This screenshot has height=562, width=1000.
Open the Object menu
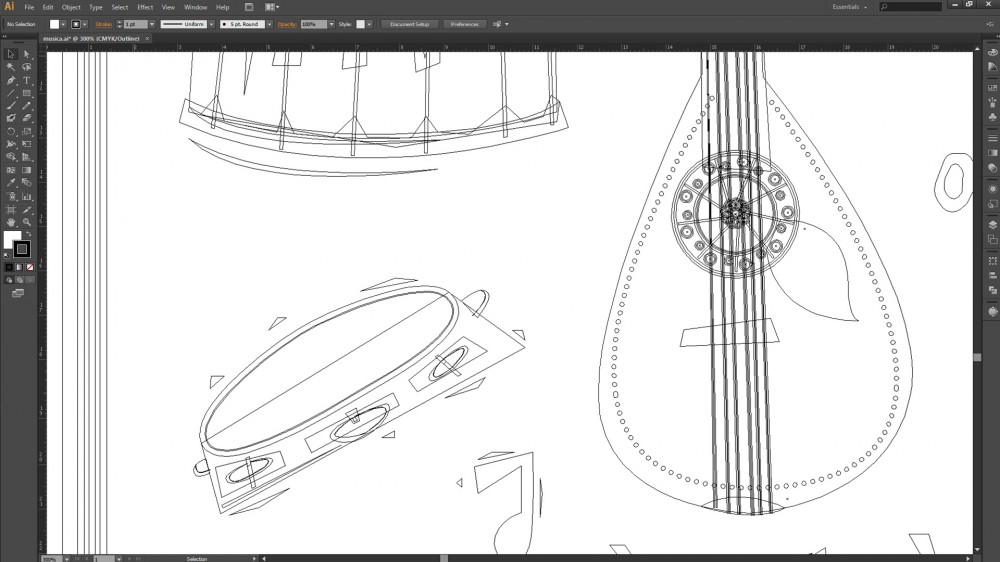71,7
